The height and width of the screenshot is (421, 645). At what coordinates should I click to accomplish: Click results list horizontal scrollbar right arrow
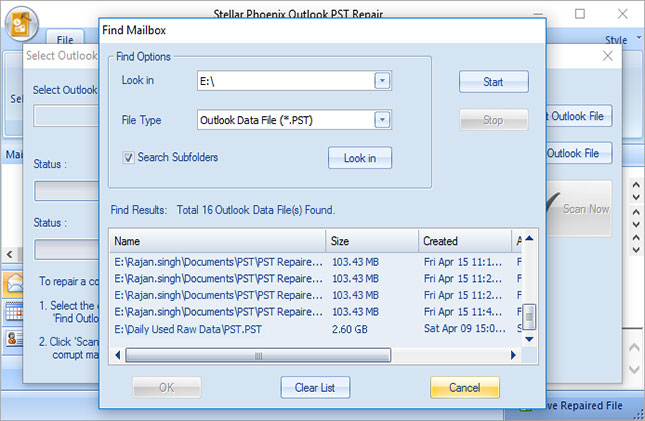[515, 355]
